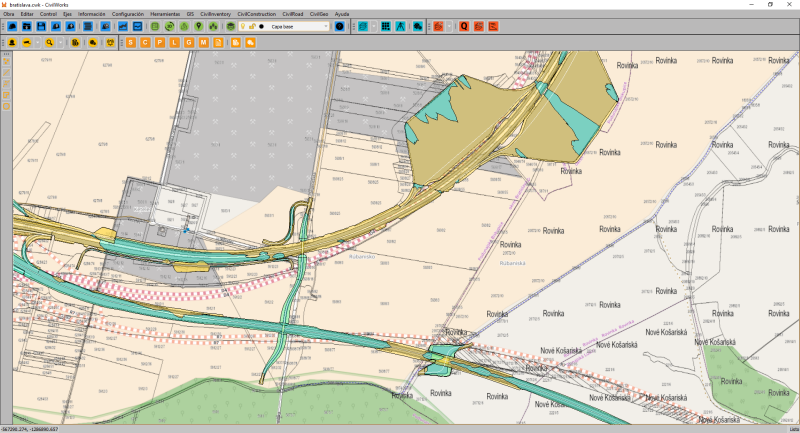Open the Herramientas menu
Image resolution: width=800 pixels, height=433 pixels.
(x=165, y=15)
